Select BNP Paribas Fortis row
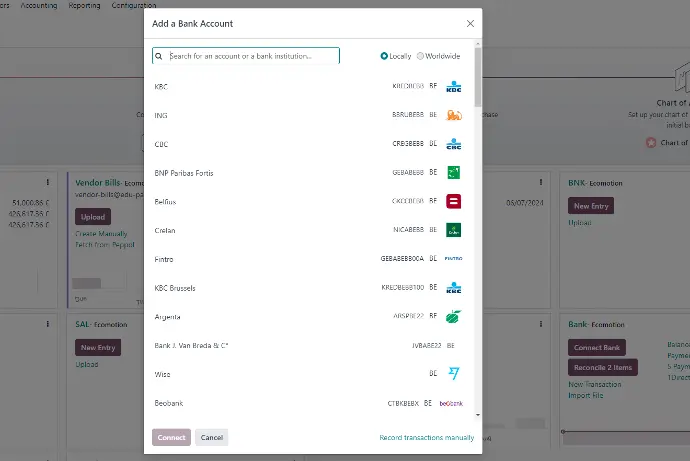 click(308, 172)
